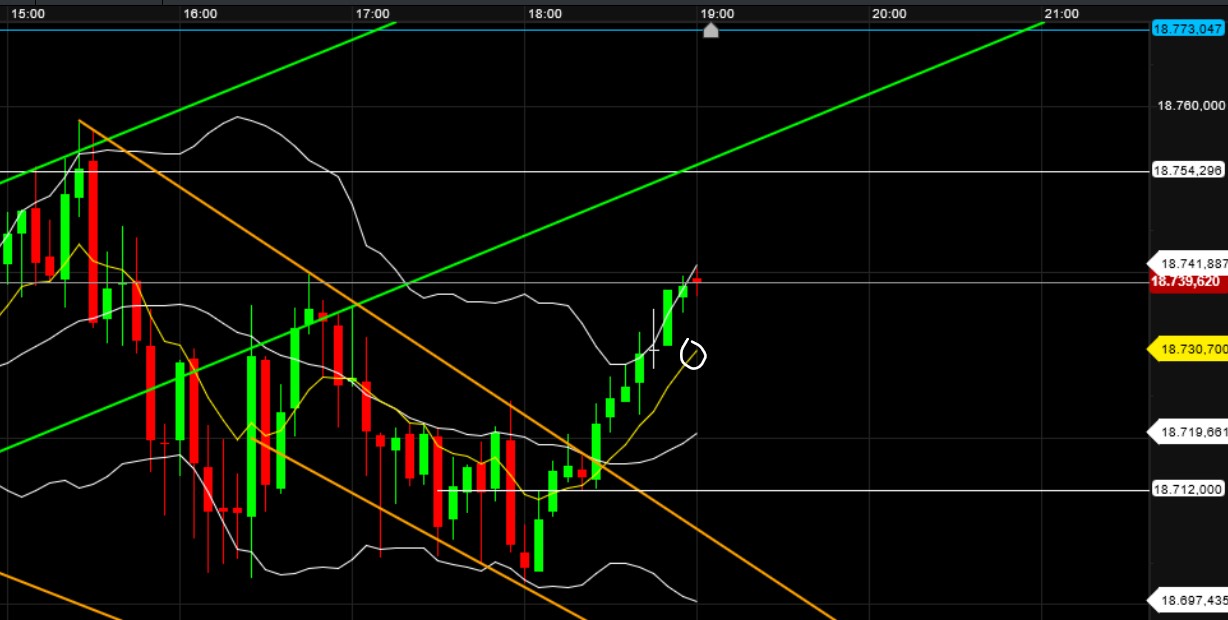This screenshot has height=620, width=1228.
Task: Click the 18.741,887 upper band label
Action: tap(1188, 264)
